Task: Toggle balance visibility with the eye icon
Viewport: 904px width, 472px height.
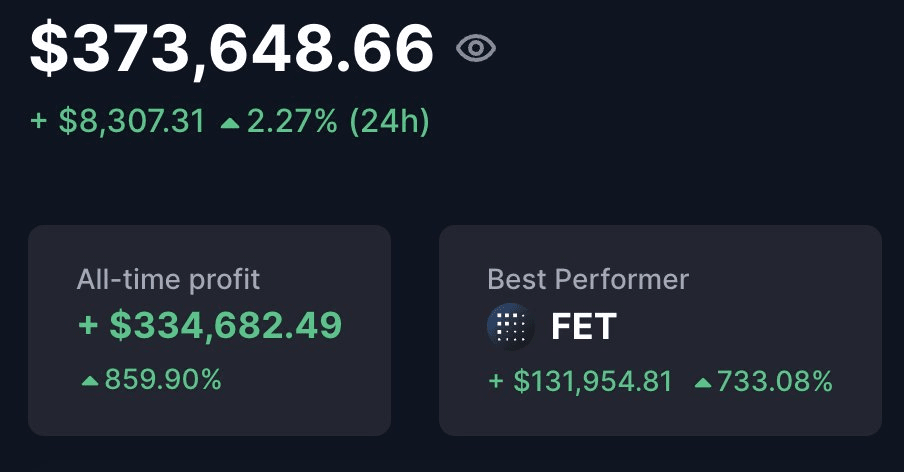Action: pos(476,48)
